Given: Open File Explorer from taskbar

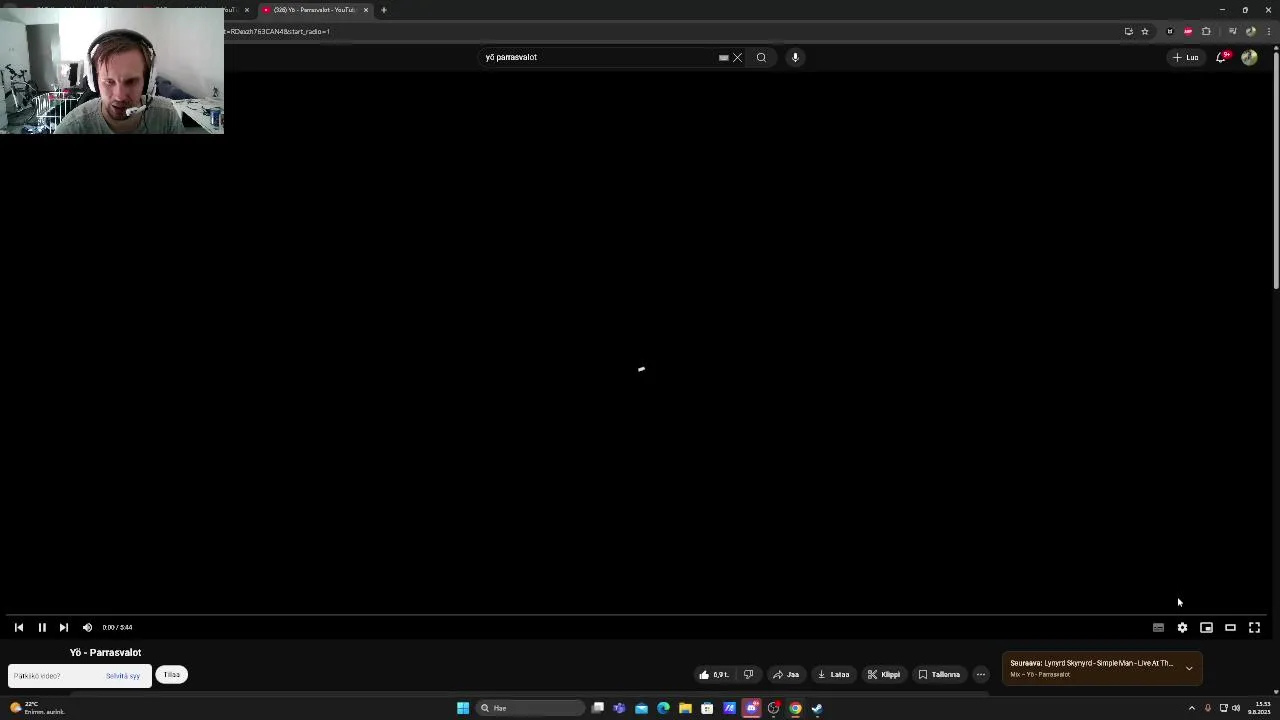Looking at the screenshot, I should [685, 708].
